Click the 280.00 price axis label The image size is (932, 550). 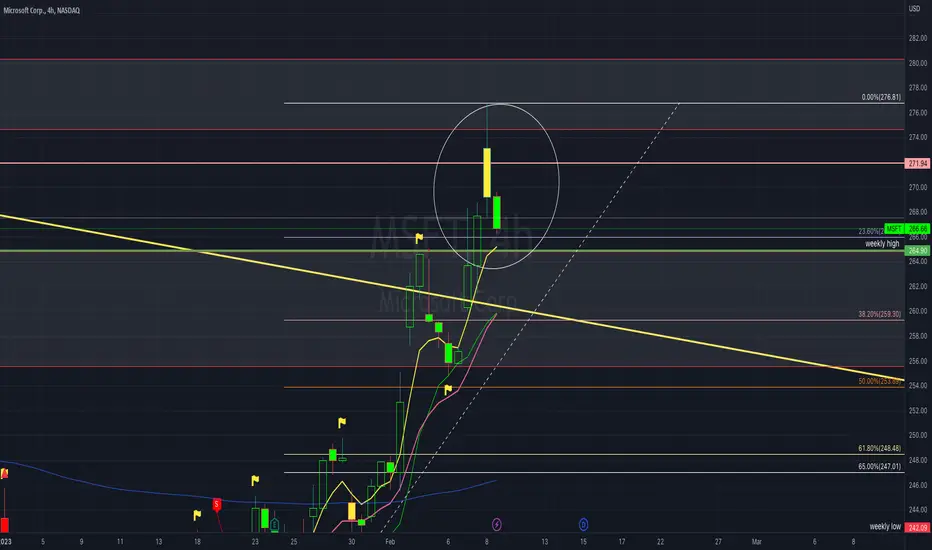tap(917, 63)
